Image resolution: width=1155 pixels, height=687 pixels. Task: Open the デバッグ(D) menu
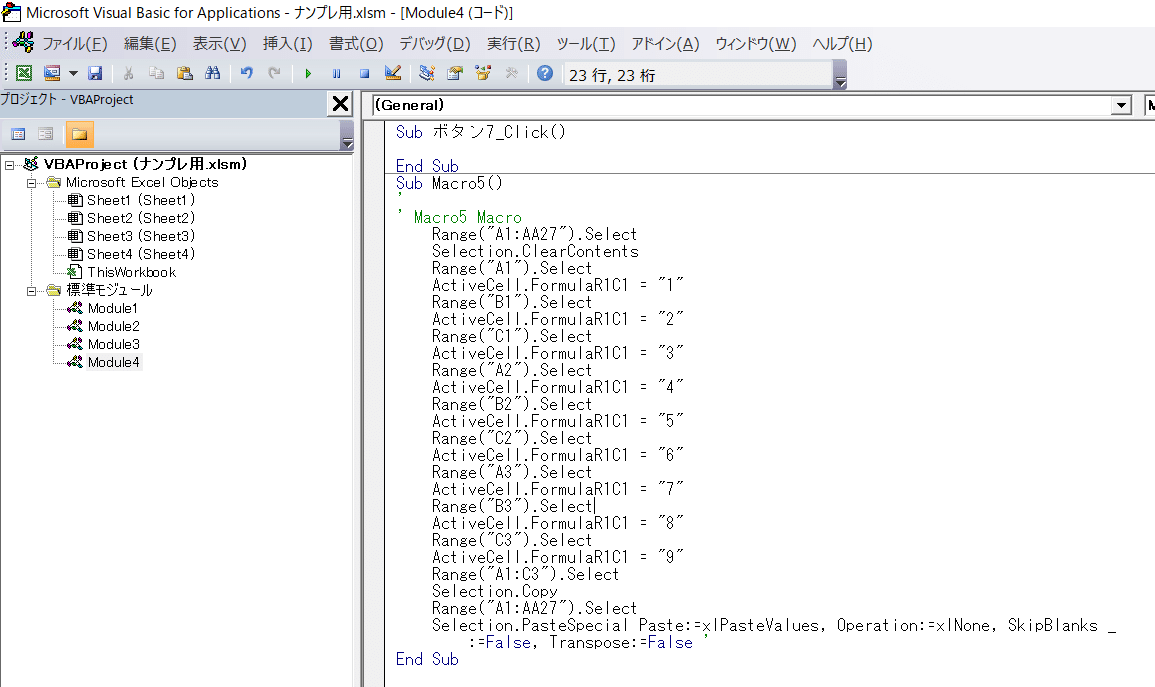pos(435,43)
